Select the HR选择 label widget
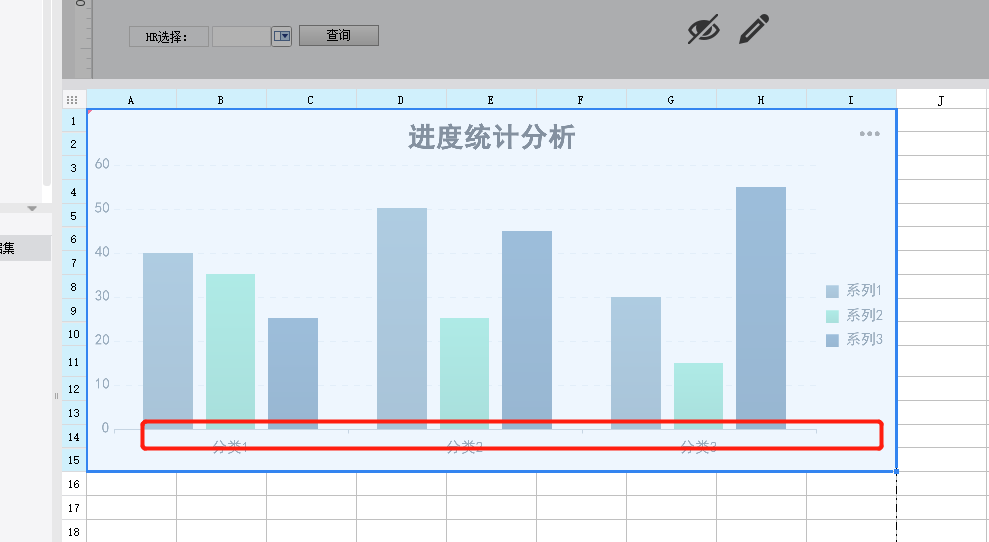Image resolution: width=989 pixels, height=542 pixels. [168, 37]
